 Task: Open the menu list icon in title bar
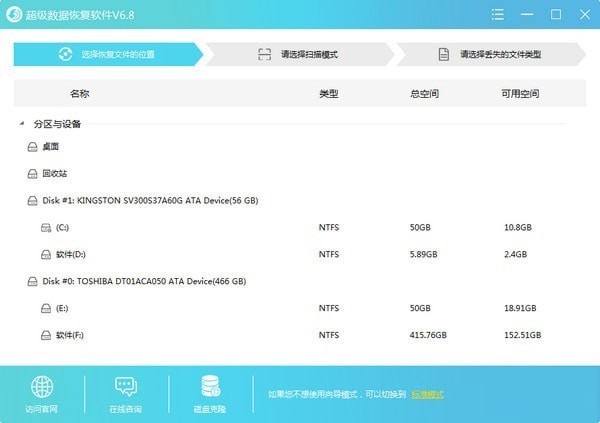coord(497,15)
